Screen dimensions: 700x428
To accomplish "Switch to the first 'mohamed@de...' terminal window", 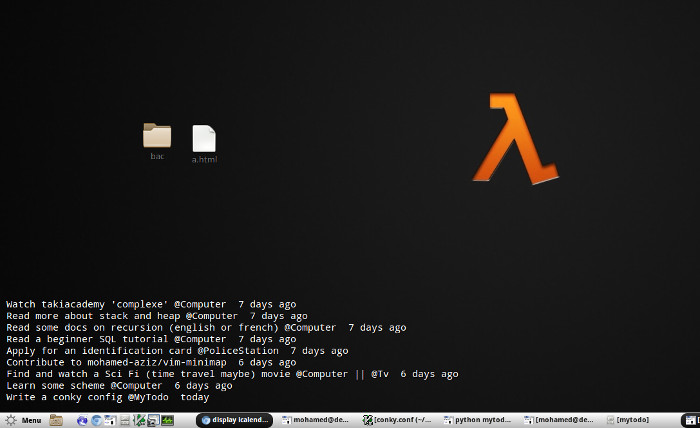I will (x=315, y=420).
